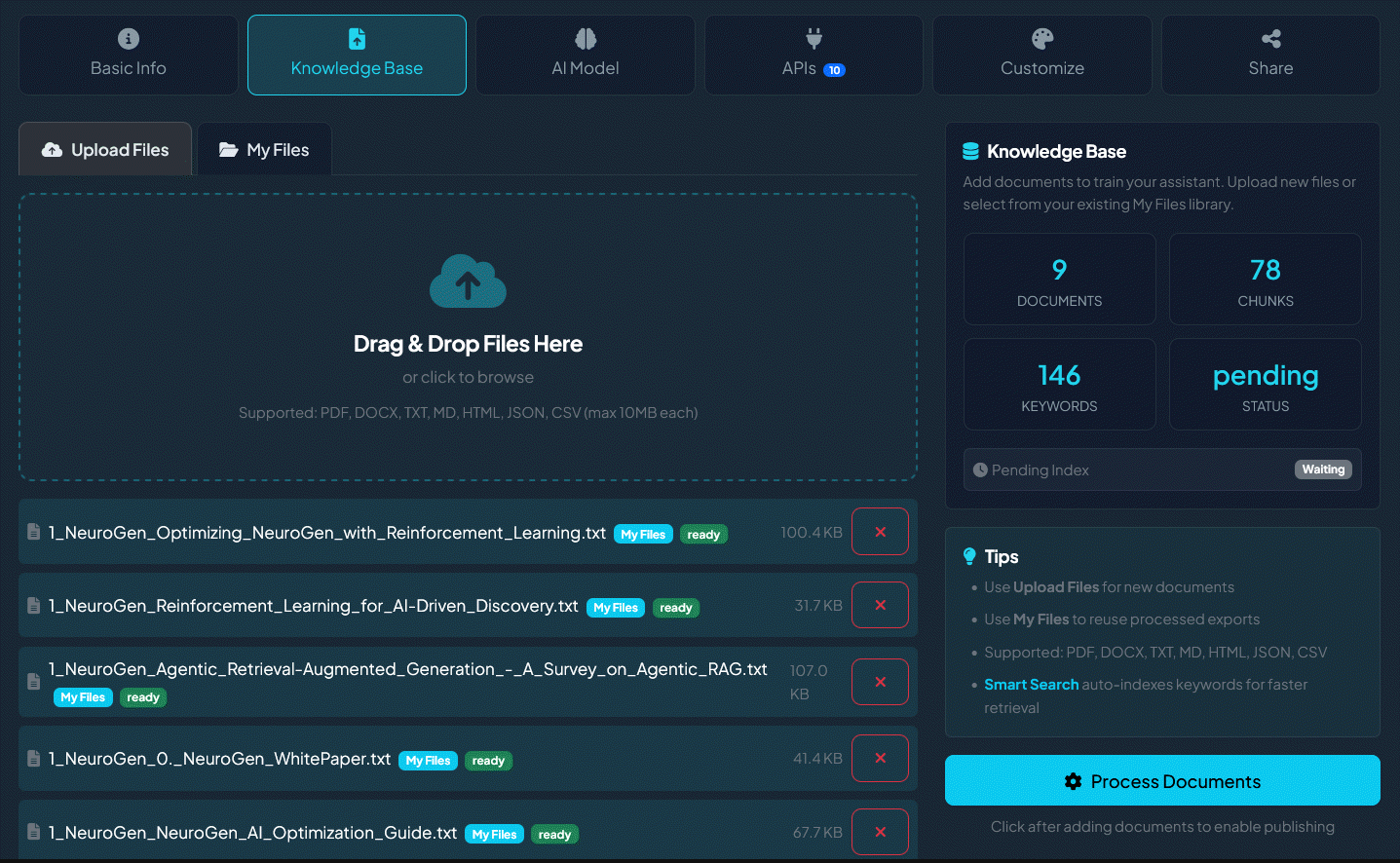Click the database icon beside Knowledge Base heading
This screenshot has height=863, width=1400.
[x=969, y=151]
